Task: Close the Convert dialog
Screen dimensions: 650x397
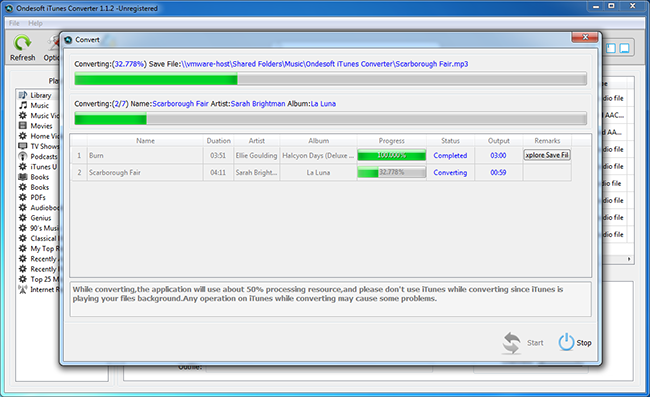Action: 585,37
